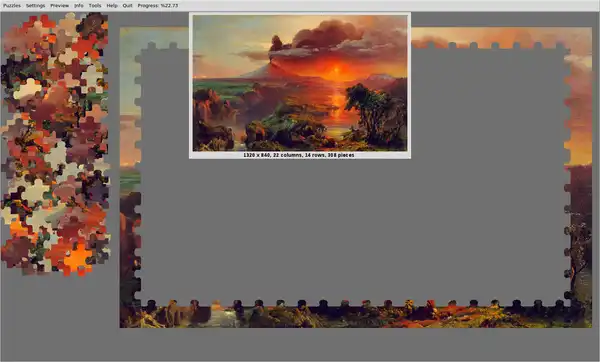600x362 pixels.
Task: Click the Progress percentage label
Action: [158, 6]
